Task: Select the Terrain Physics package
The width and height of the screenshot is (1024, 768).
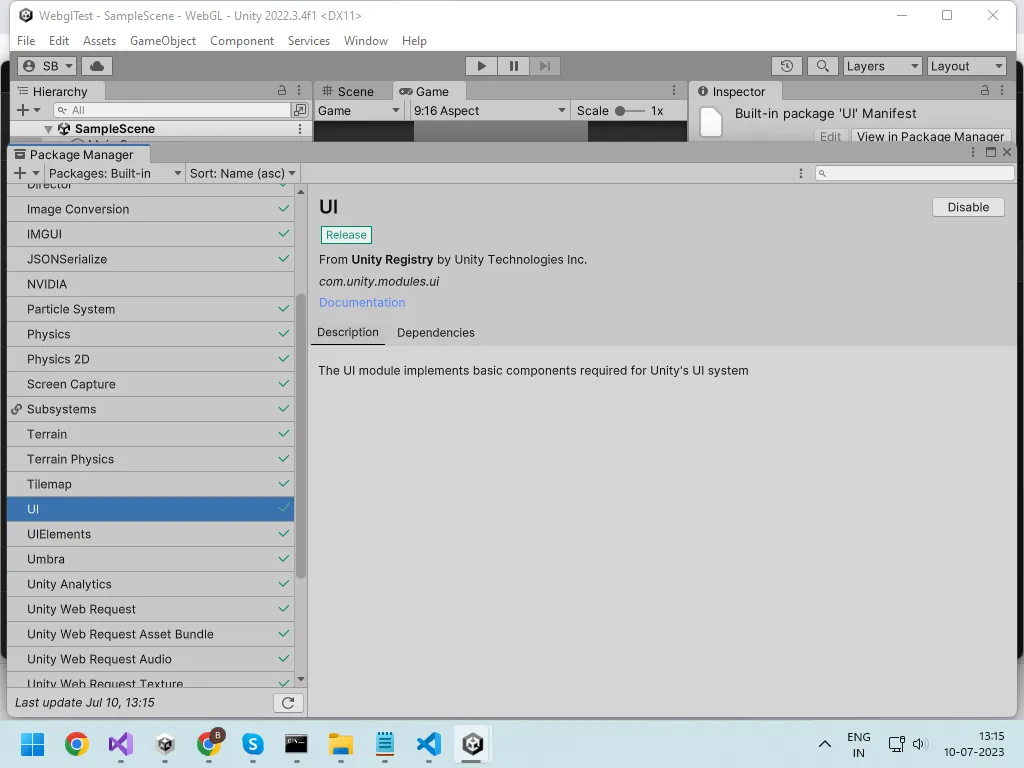Action: pos(150,459)
